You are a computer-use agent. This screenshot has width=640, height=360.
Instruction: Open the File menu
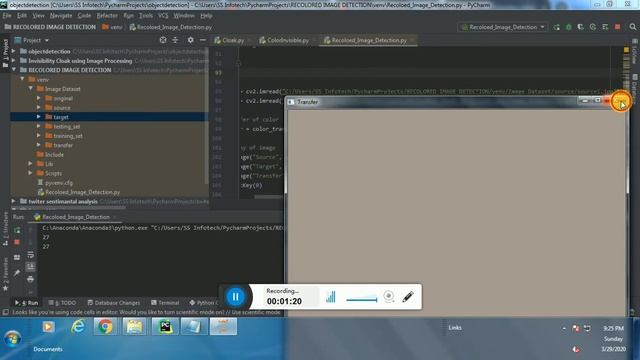7,16
